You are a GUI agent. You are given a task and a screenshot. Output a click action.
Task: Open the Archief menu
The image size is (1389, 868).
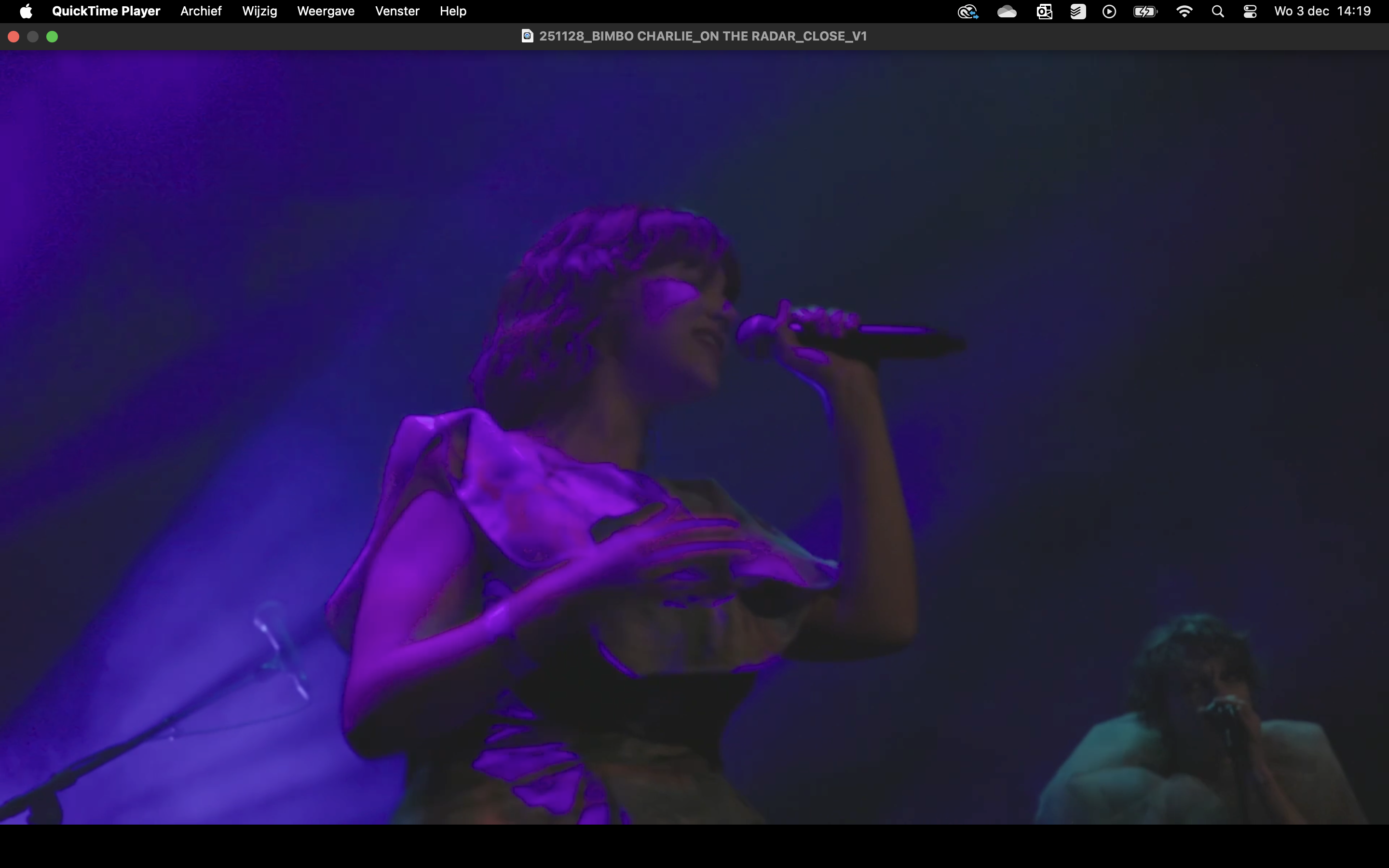point(201,12)
